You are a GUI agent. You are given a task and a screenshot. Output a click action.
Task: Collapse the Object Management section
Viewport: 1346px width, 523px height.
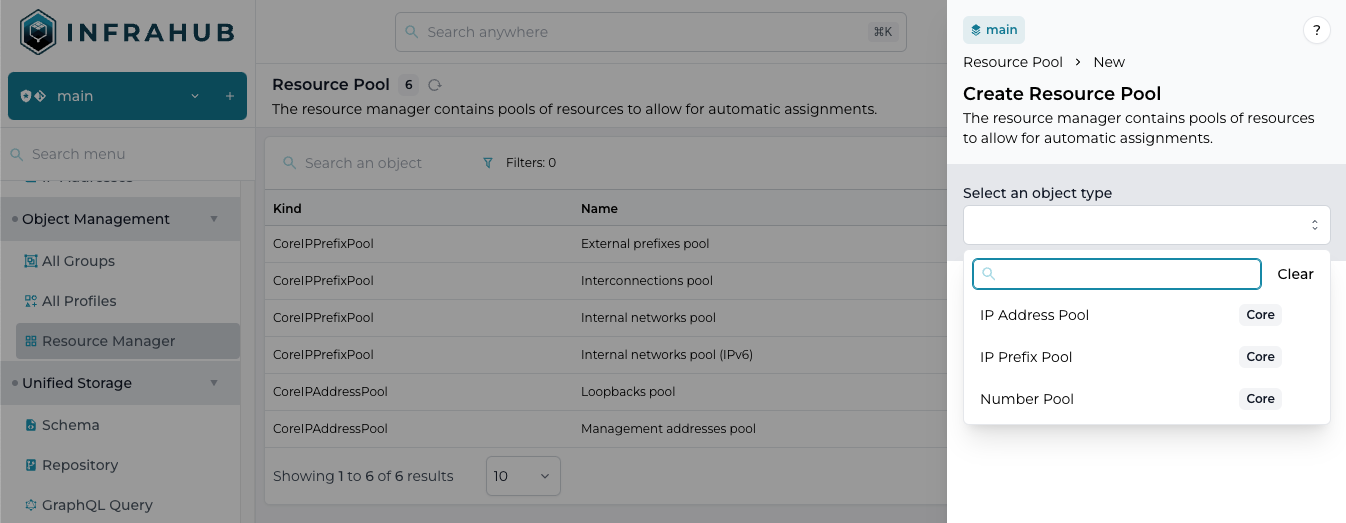click(x=213, y=219)
